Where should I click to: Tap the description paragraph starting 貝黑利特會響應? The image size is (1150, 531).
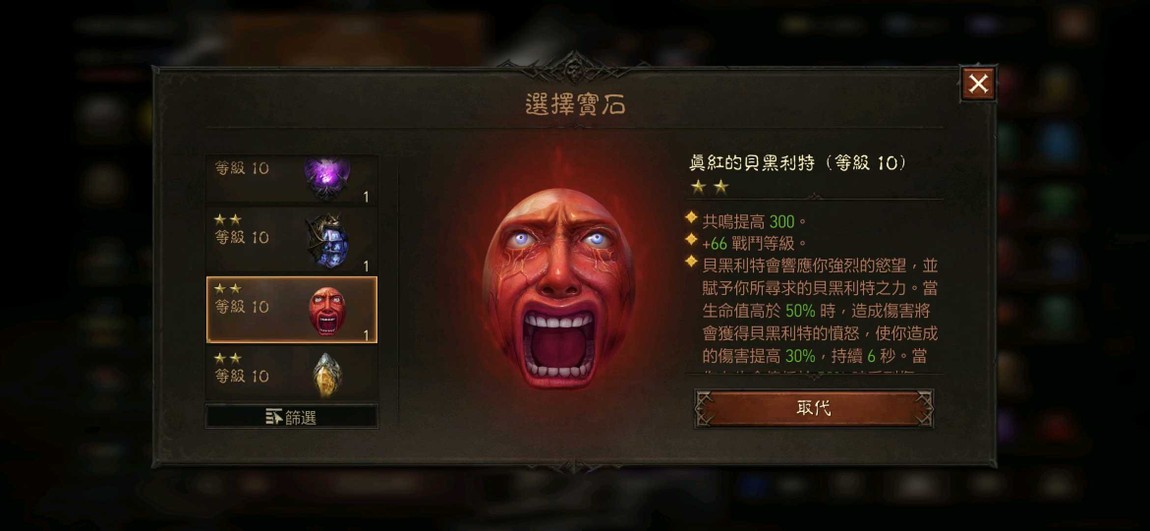(x=820, y=310)
